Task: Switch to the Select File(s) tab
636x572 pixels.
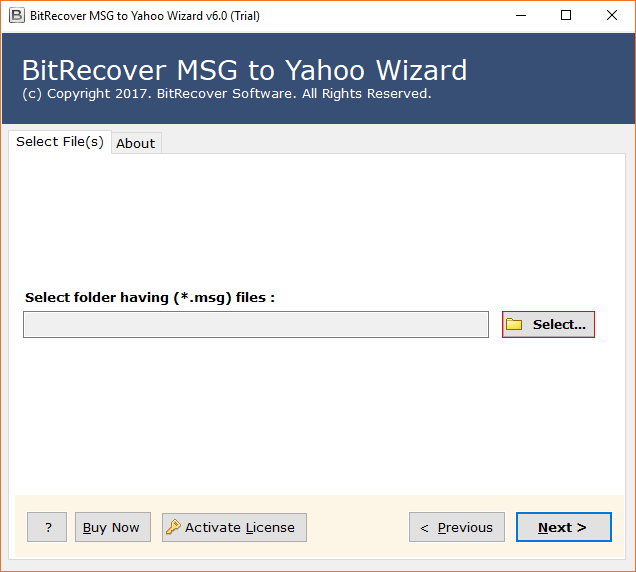Action: (x=59, y=142)
